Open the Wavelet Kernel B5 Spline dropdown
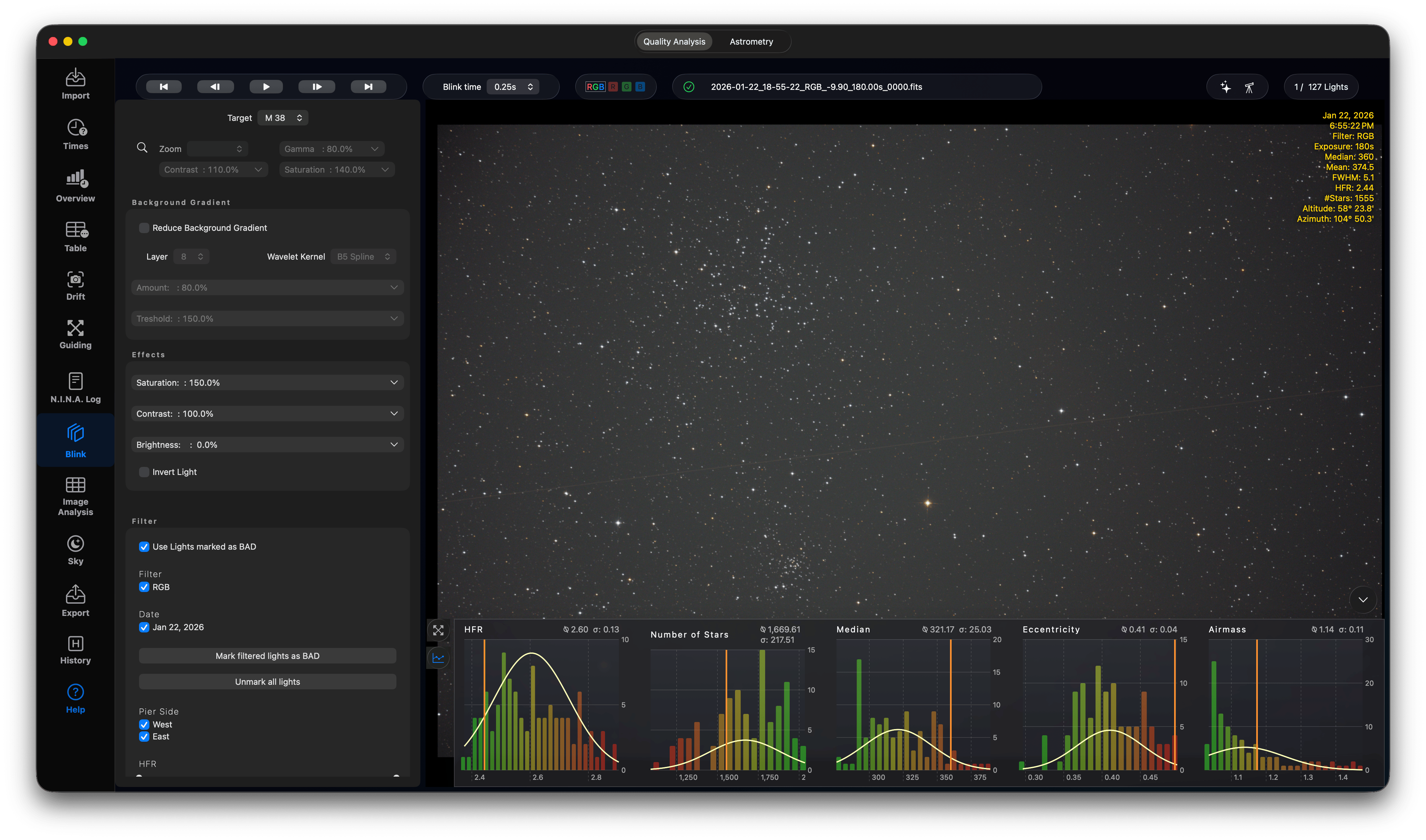This screenshot has width=1426, height=840. click(363, 256)
